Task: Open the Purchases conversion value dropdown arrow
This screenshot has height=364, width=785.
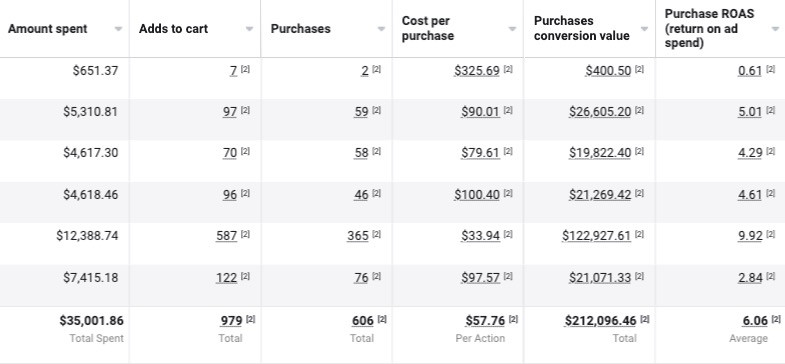Action: click(x=644, y=29)
